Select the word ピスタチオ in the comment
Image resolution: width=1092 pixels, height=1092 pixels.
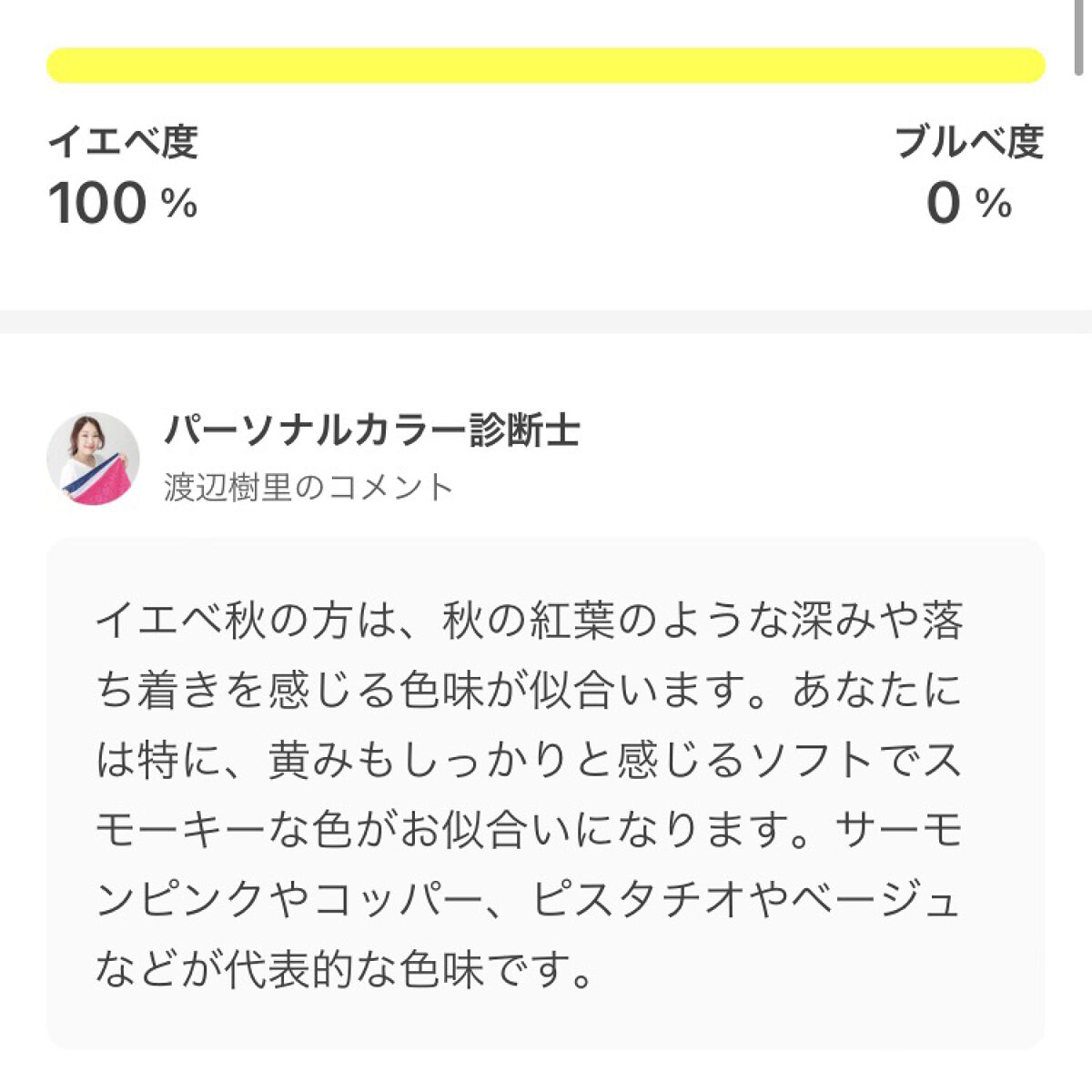pos(641,899)
